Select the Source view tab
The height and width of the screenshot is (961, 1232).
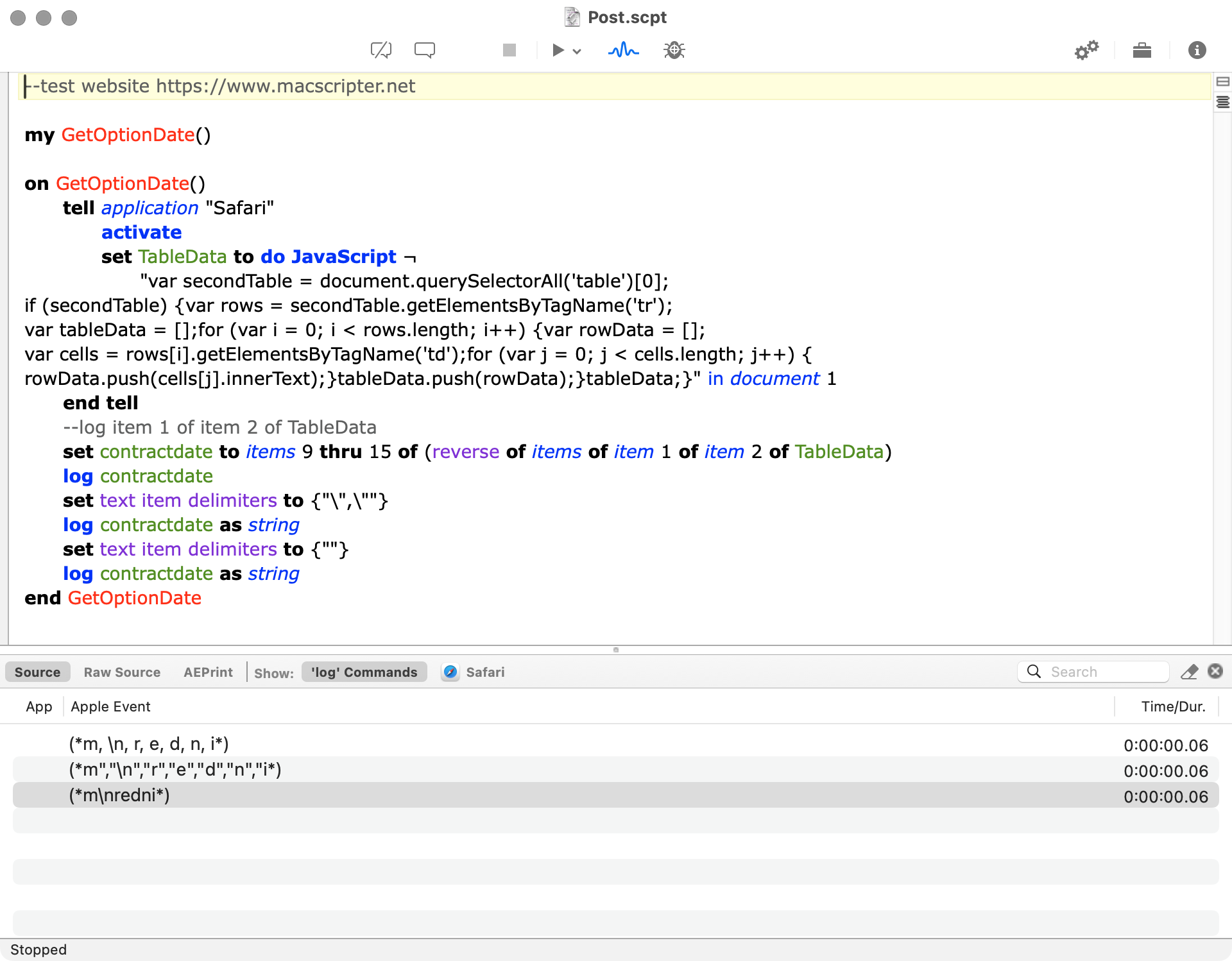(37, 672)
